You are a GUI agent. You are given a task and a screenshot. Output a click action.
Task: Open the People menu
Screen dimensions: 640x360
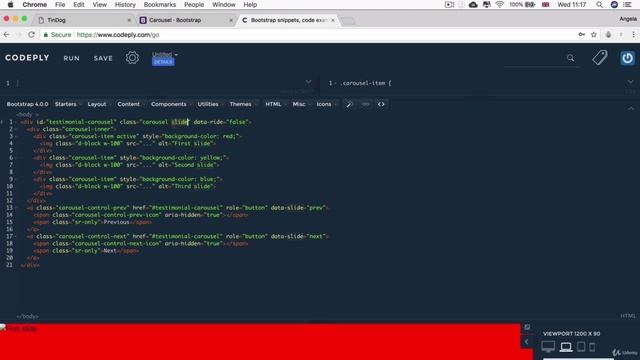click(194, 4)
